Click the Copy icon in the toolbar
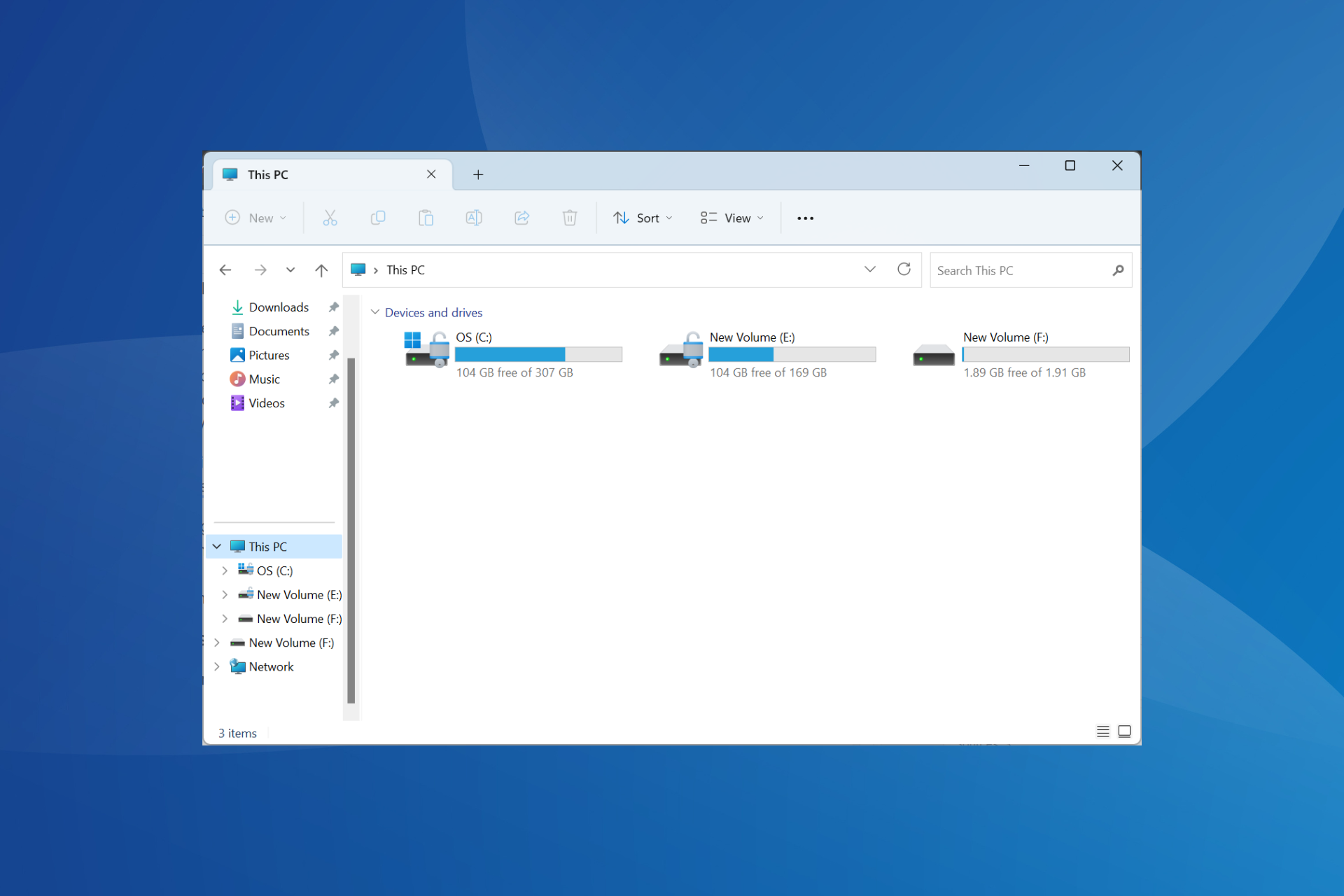This screenshot has height=896, width=1344. (x=378, y=218)
